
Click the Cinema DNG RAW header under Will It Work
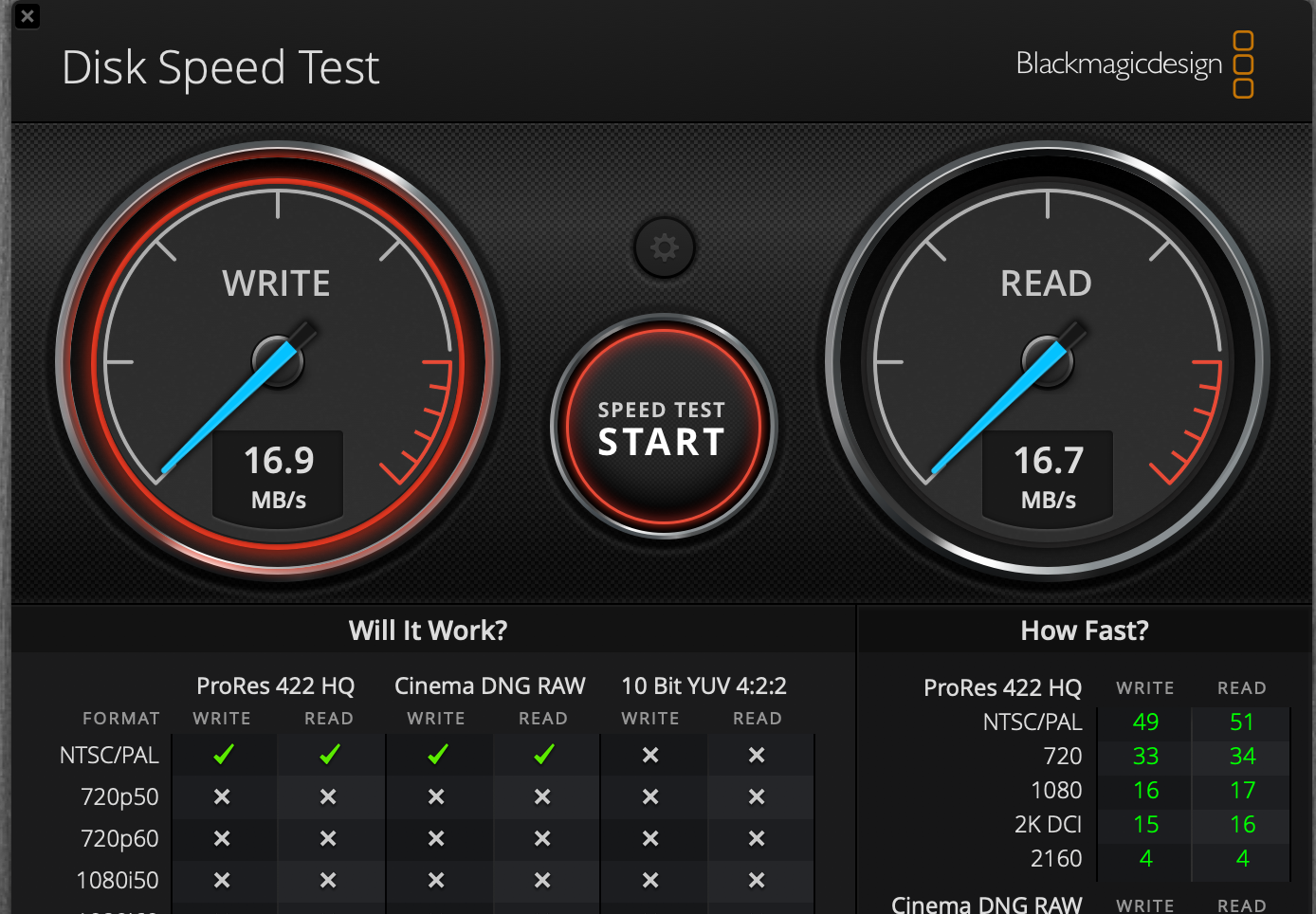pyautogui.click(x=490, y=685)
